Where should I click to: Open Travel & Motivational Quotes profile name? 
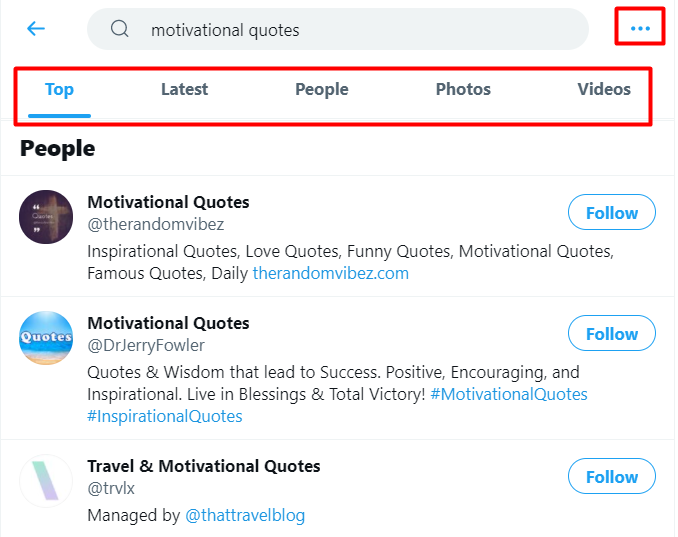[204, 466]
